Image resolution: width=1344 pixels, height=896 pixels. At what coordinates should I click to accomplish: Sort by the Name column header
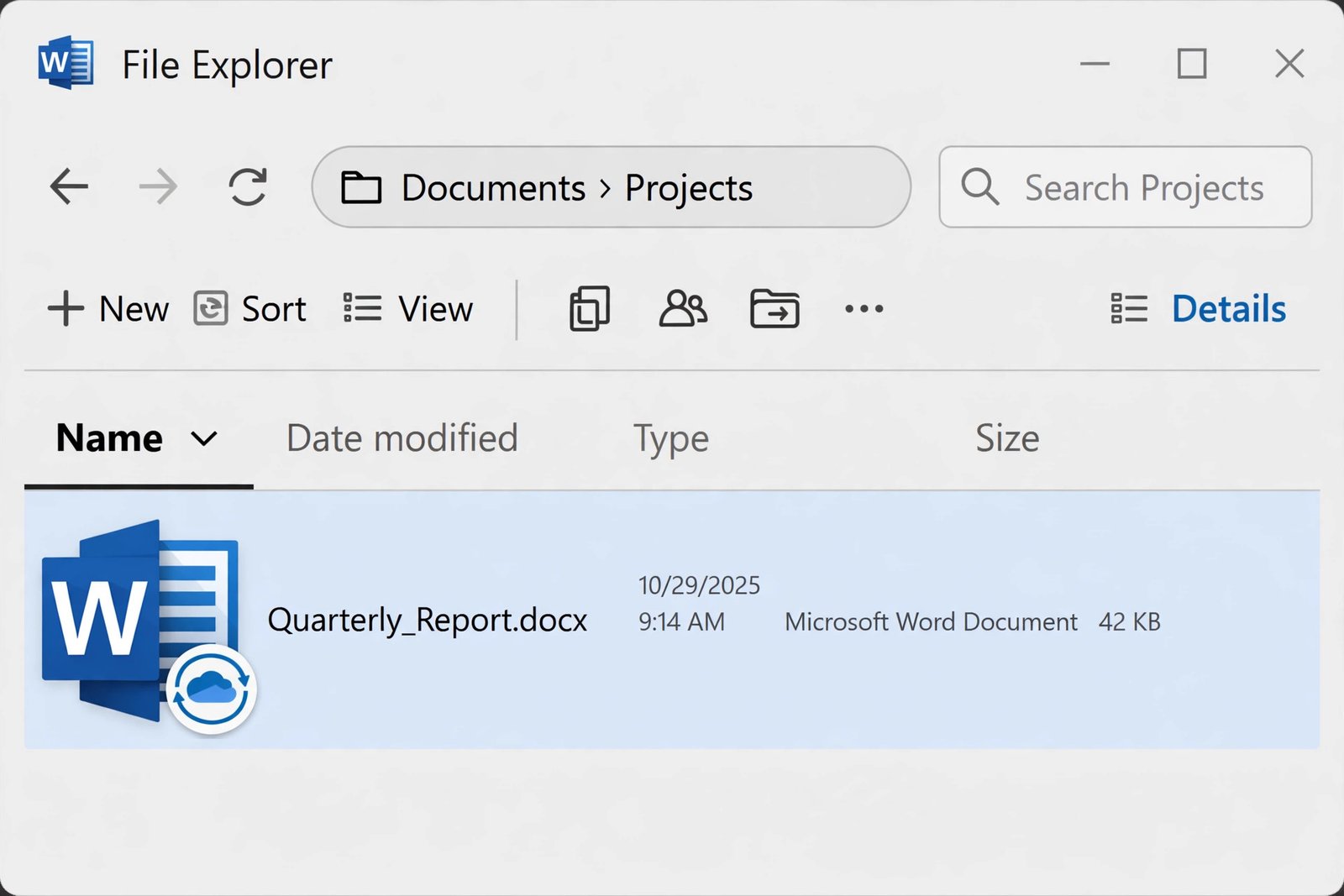pos(109,438)
